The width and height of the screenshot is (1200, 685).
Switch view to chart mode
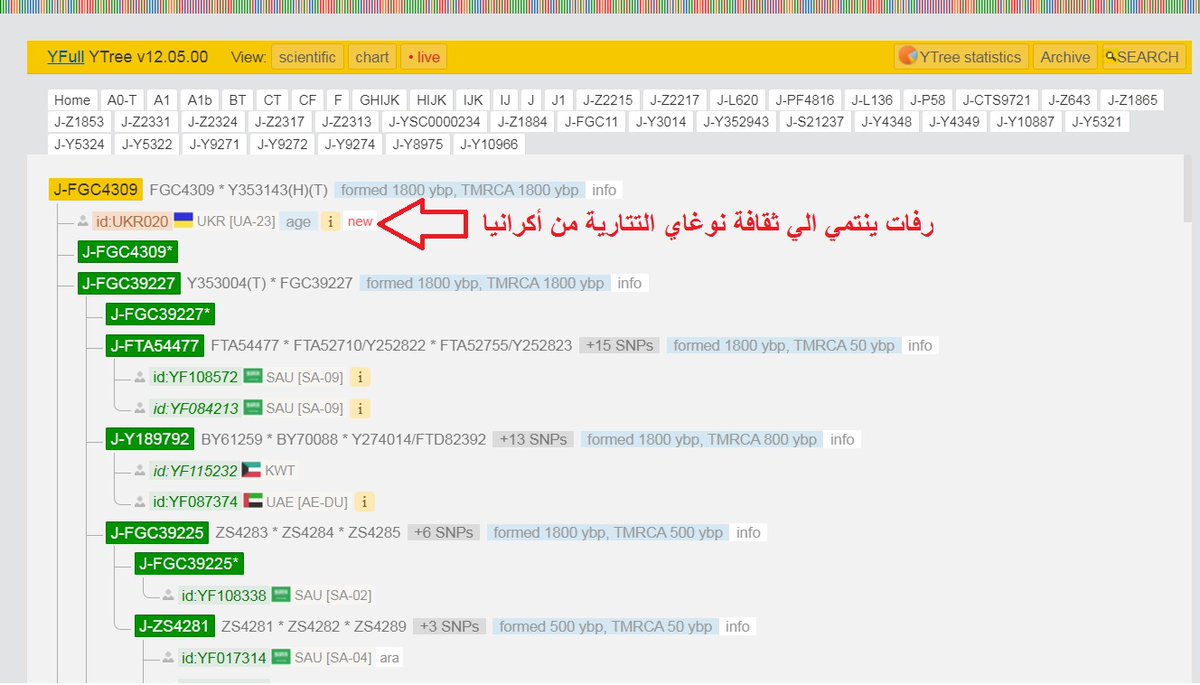(x=372, y=57)
